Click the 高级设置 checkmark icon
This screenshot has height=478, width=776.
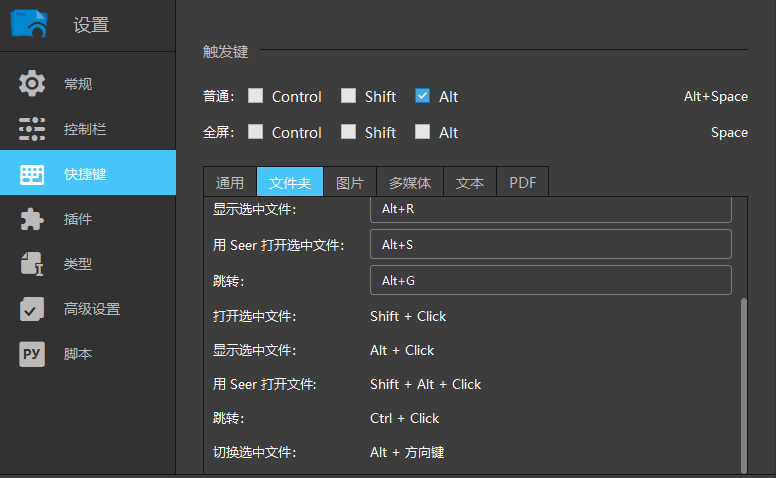click(x=32, y=309)
